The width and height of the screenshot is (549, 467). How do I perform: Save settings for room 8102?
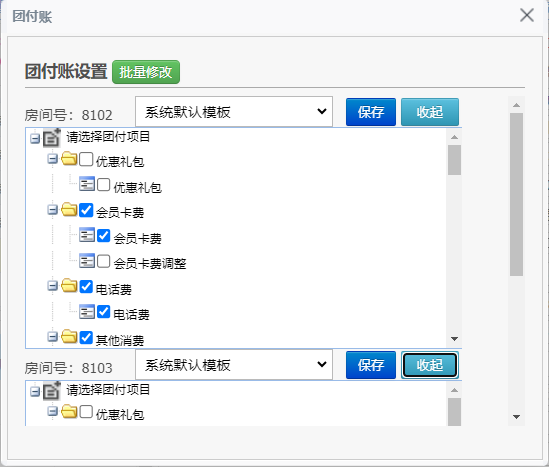pyautogui.click(x=371, y=112)
